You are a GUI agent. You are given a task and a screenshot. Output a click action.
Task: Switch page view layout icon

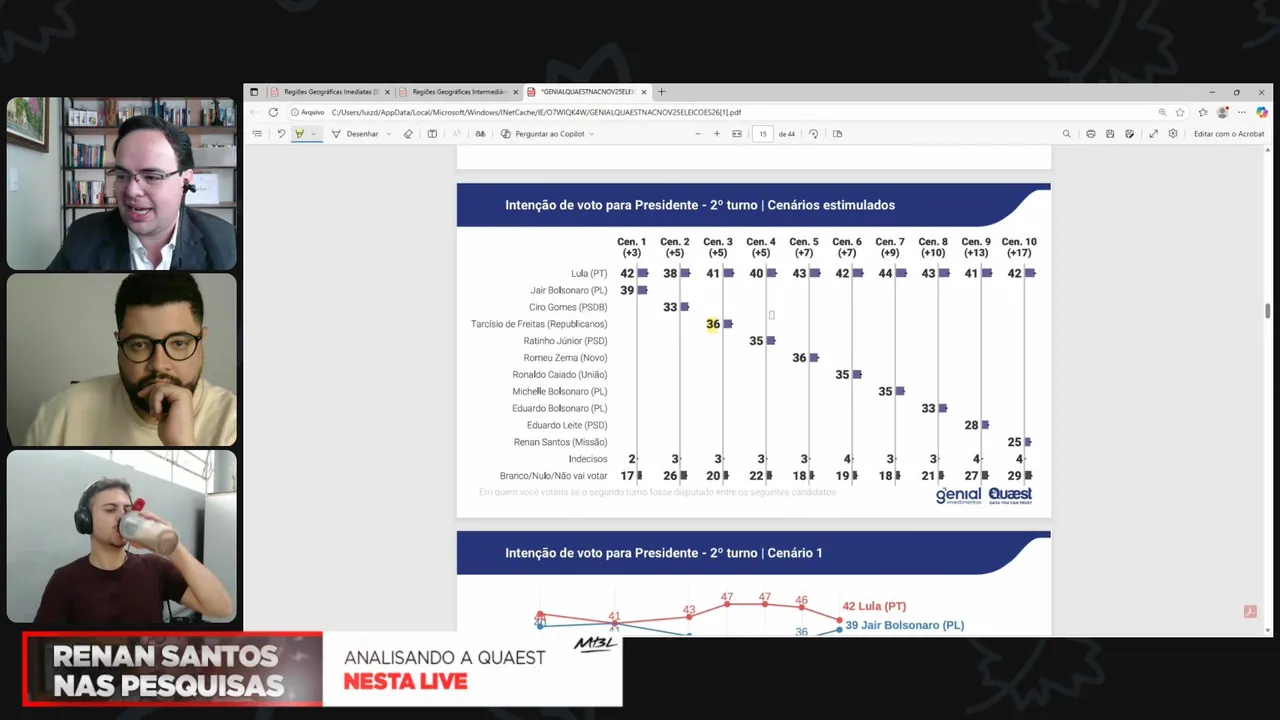coord(837,134)
